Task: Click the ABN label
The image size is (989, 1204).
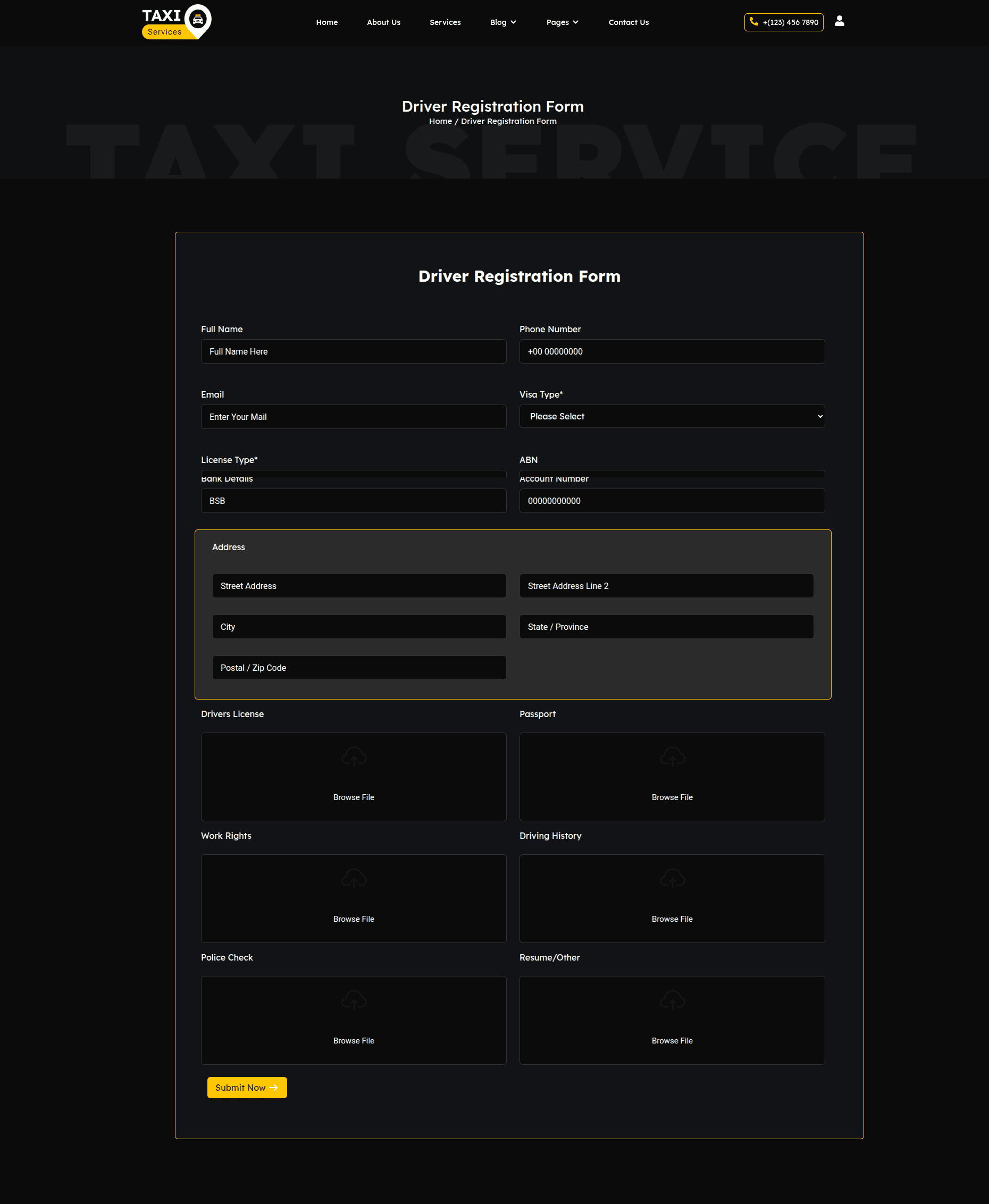Action: 528,460
